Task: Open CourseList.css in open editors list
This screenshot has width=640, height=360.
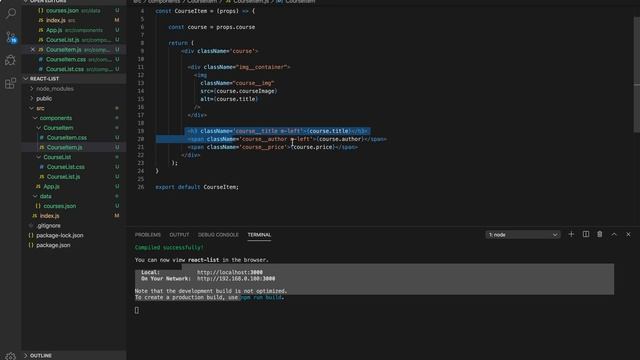Action: click(x=74, y=69)
